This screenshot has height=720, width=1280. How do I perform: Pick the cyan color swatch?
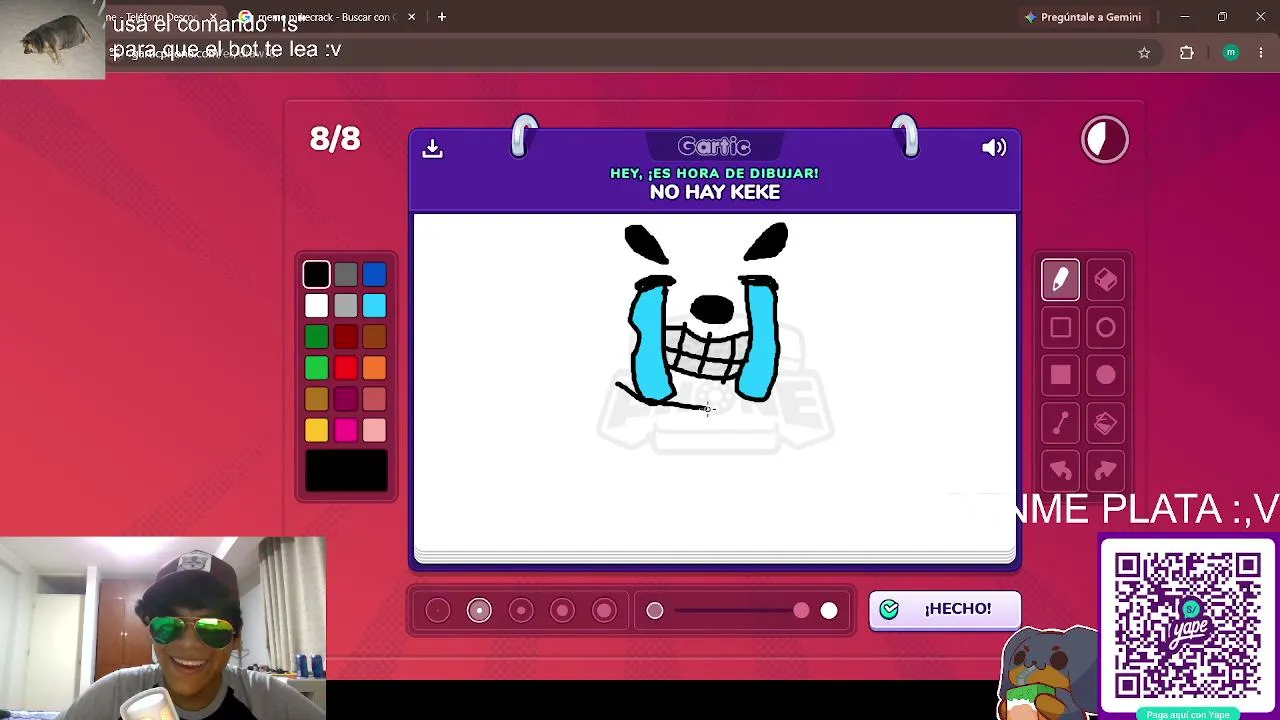coord(374,305)
